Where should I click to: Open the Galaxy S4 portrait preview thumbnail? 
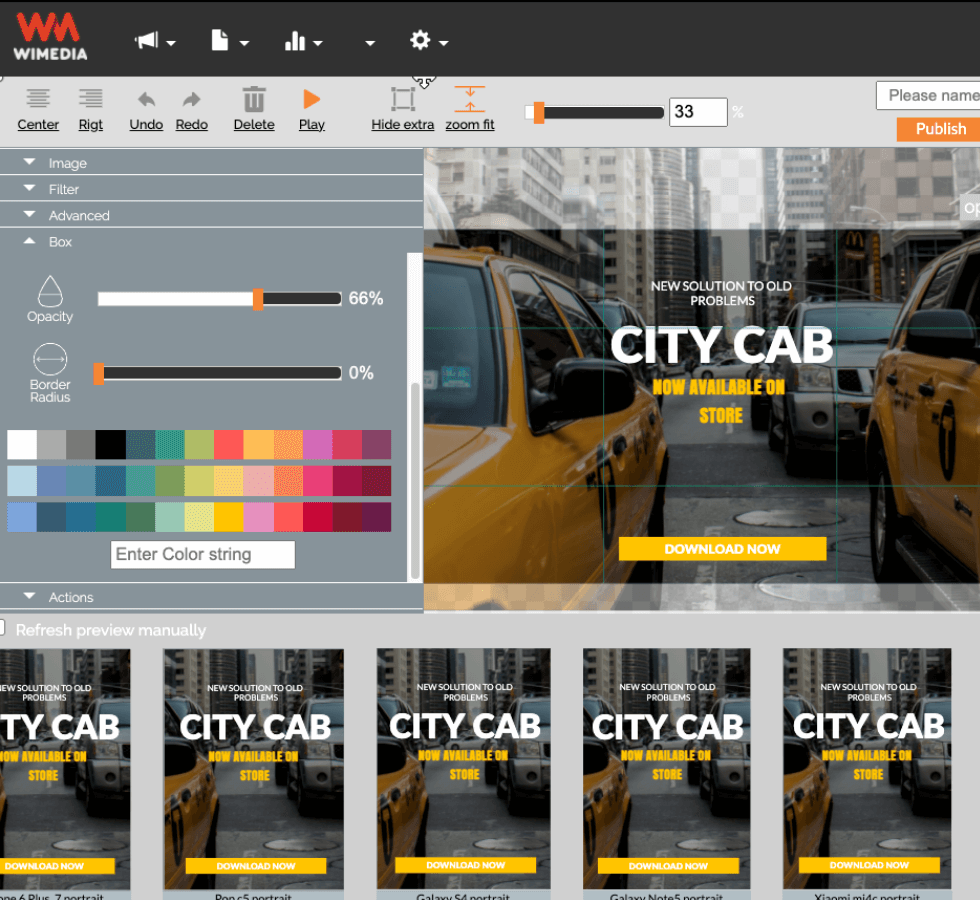464,770
